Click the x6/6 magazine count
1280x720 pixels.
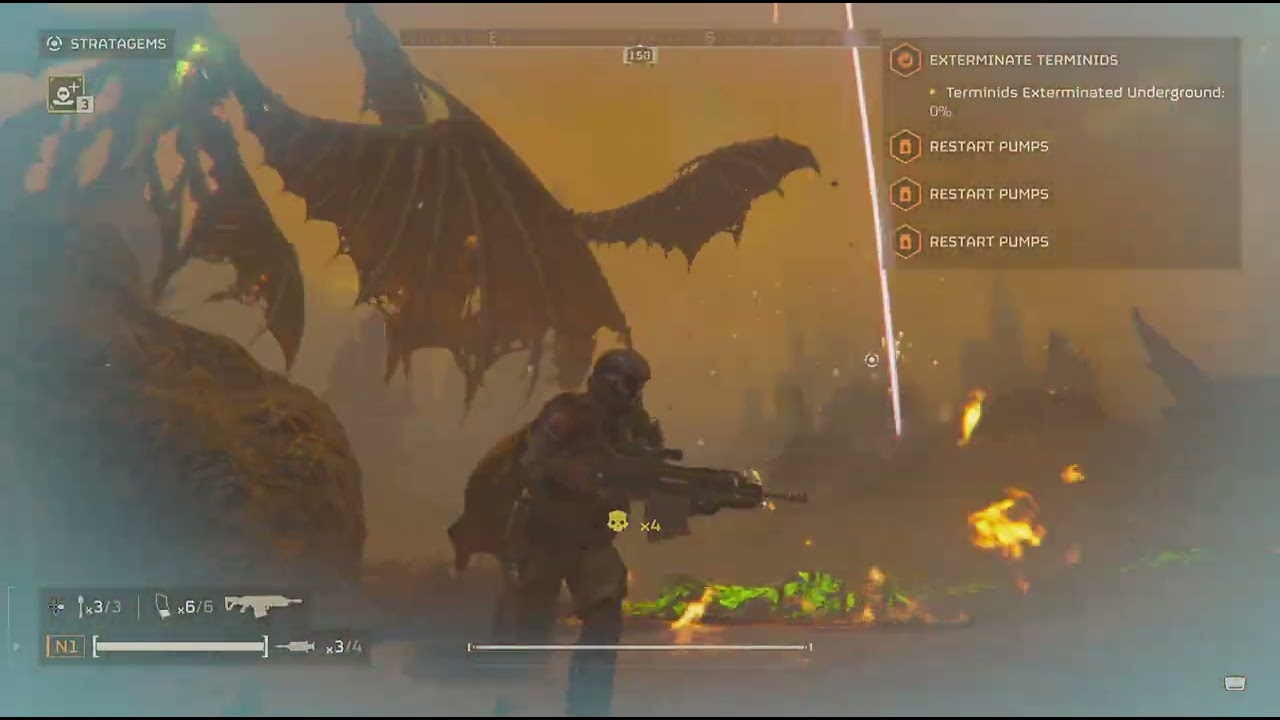(x=195, y=607)
